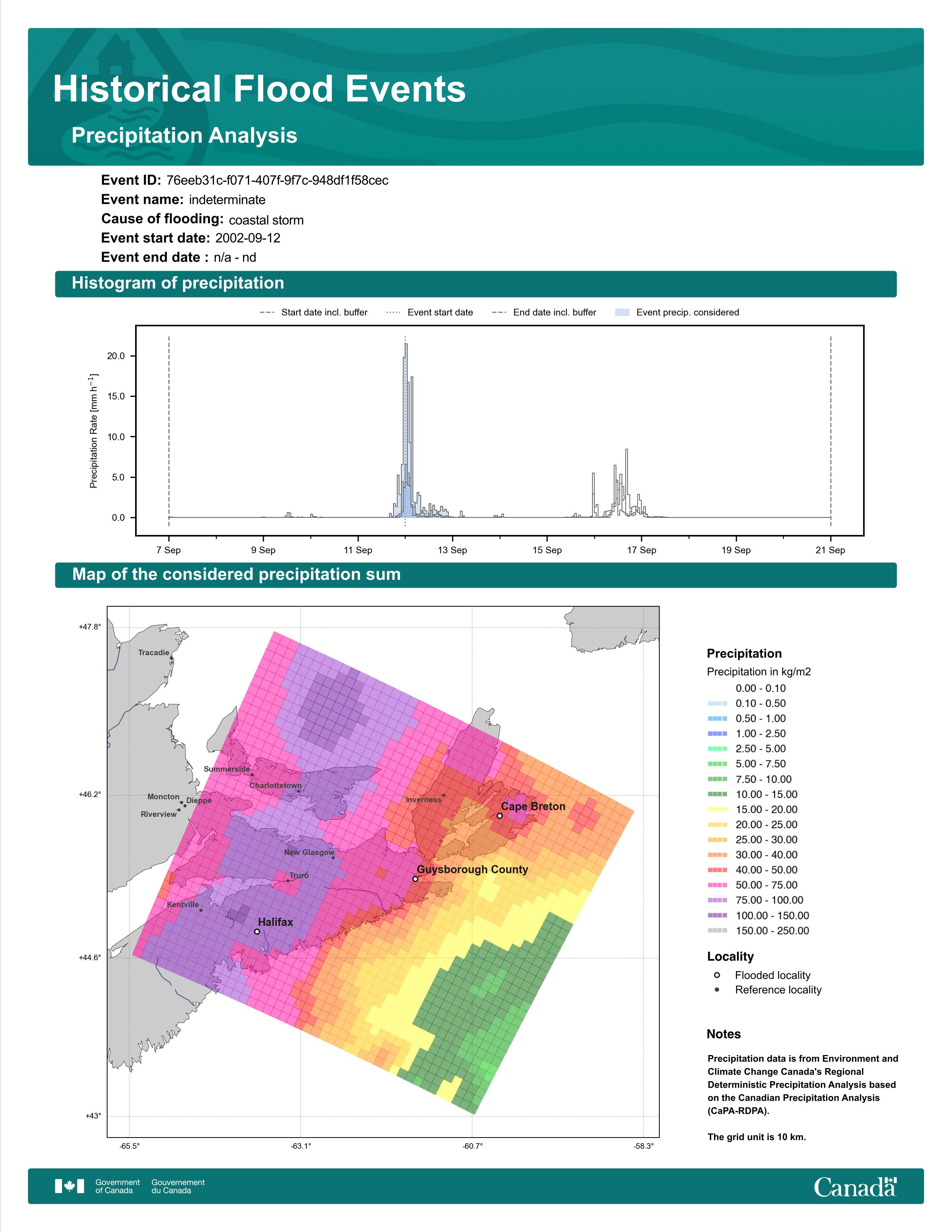Click the Historical Flood Events title

pos(259,89)
